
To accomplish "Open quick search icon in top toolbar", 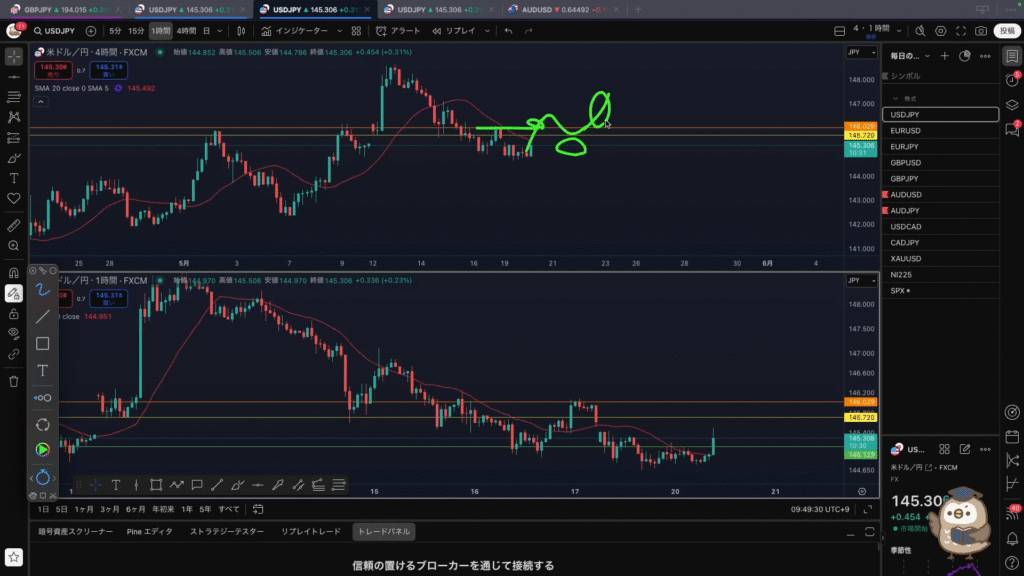I will (920, 31).
